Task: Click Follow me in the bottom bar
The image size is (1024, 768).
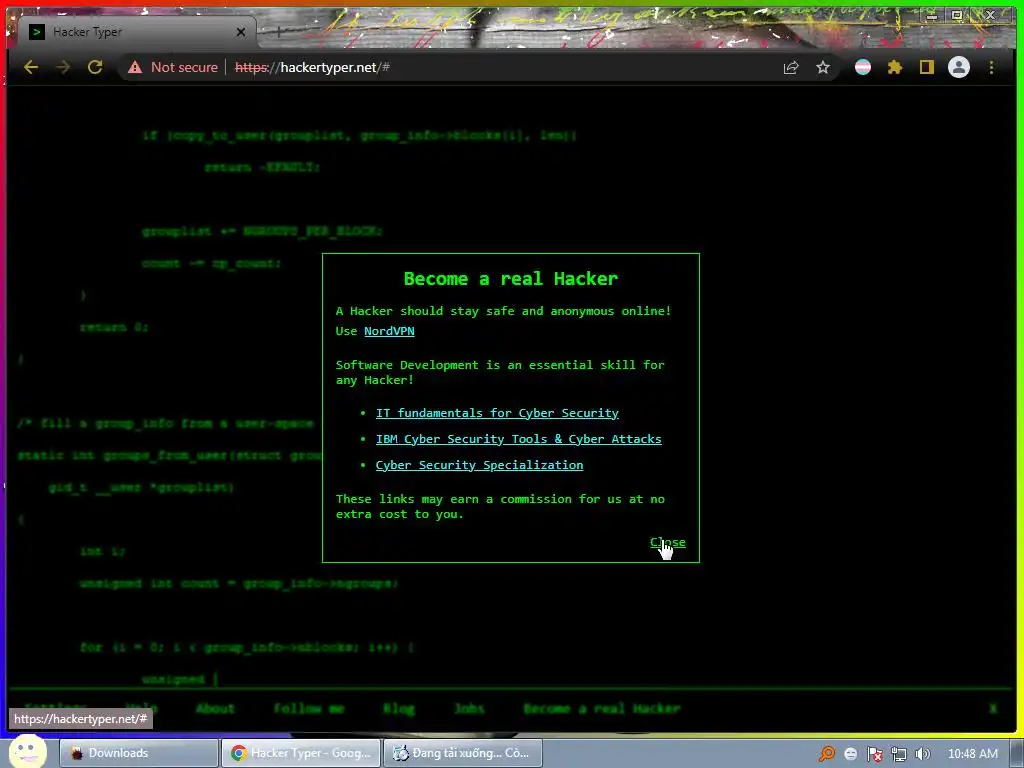Action: [x=308, y=709]
